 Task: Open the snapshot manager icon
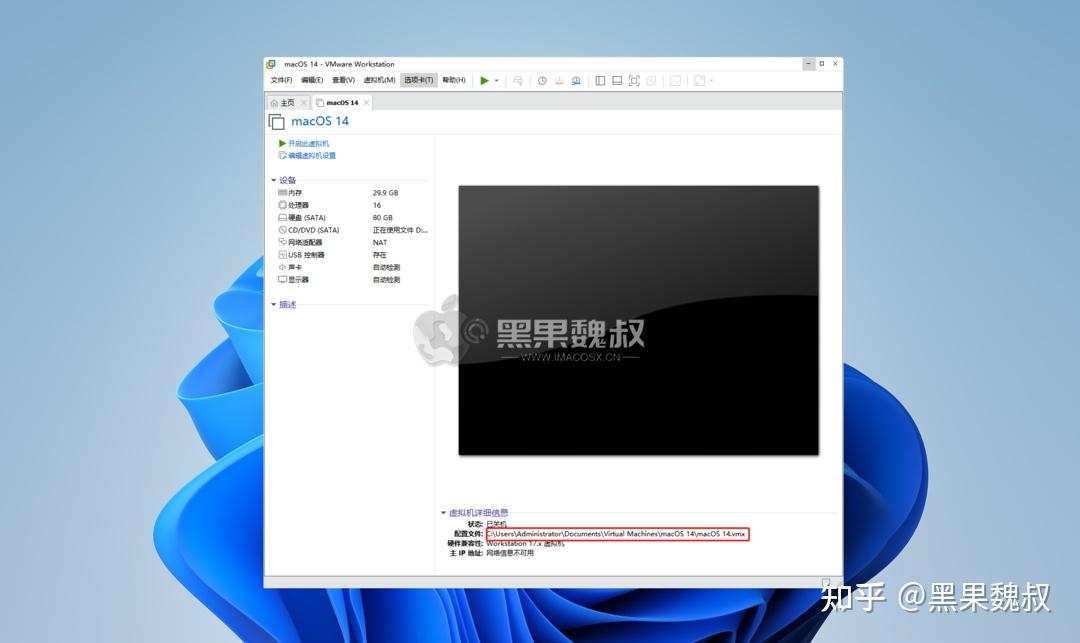[576, 80]
